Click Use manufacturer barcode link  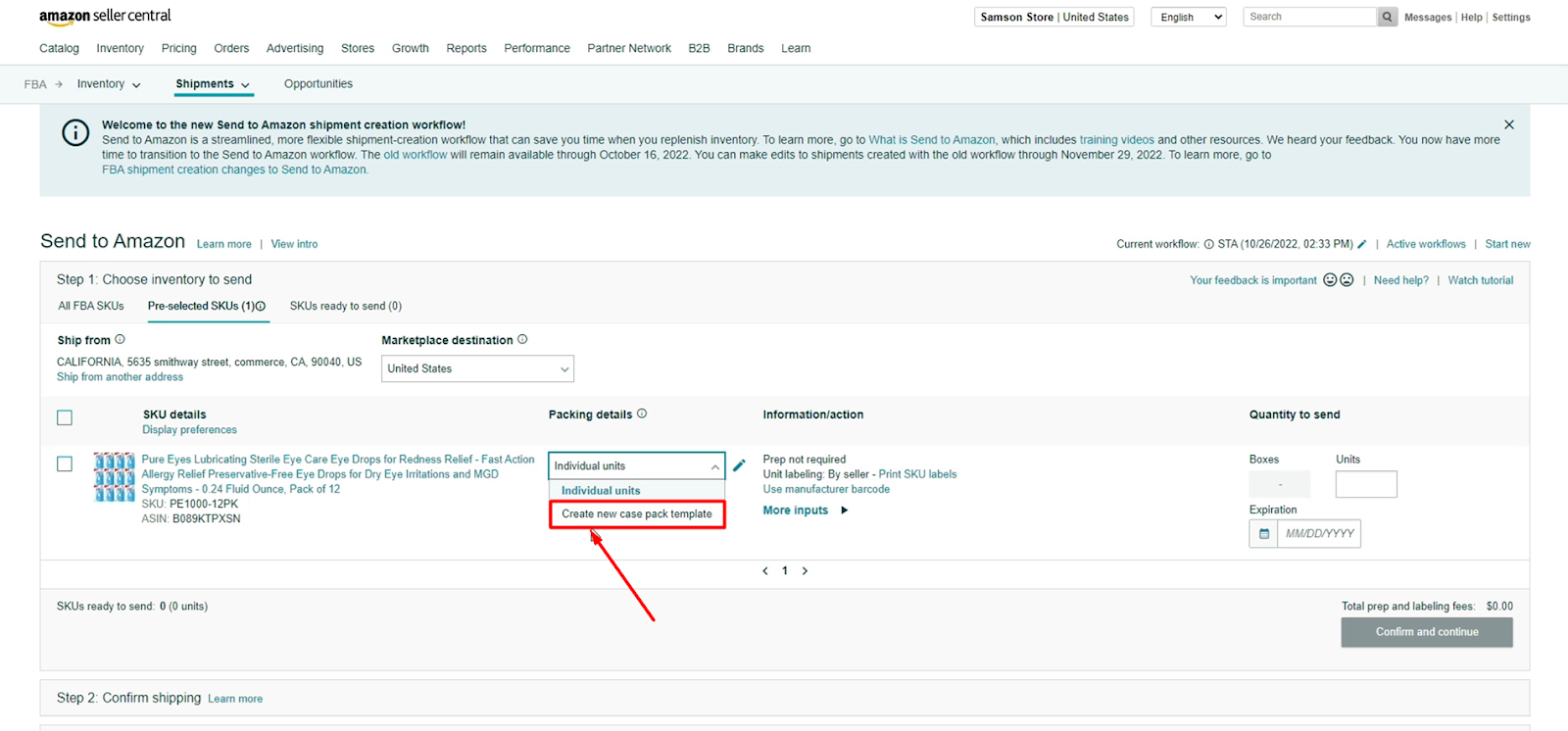click(826, 489)
